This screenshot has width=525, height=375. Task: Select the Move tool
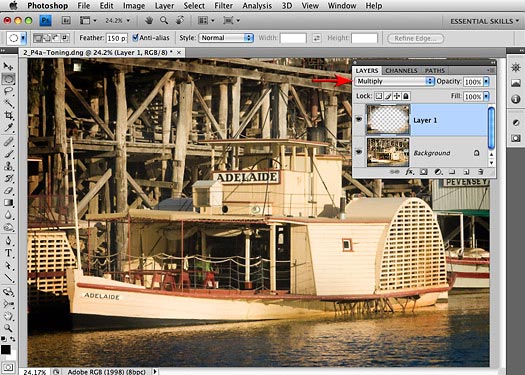pyautogui.click(x=8, y=66)
